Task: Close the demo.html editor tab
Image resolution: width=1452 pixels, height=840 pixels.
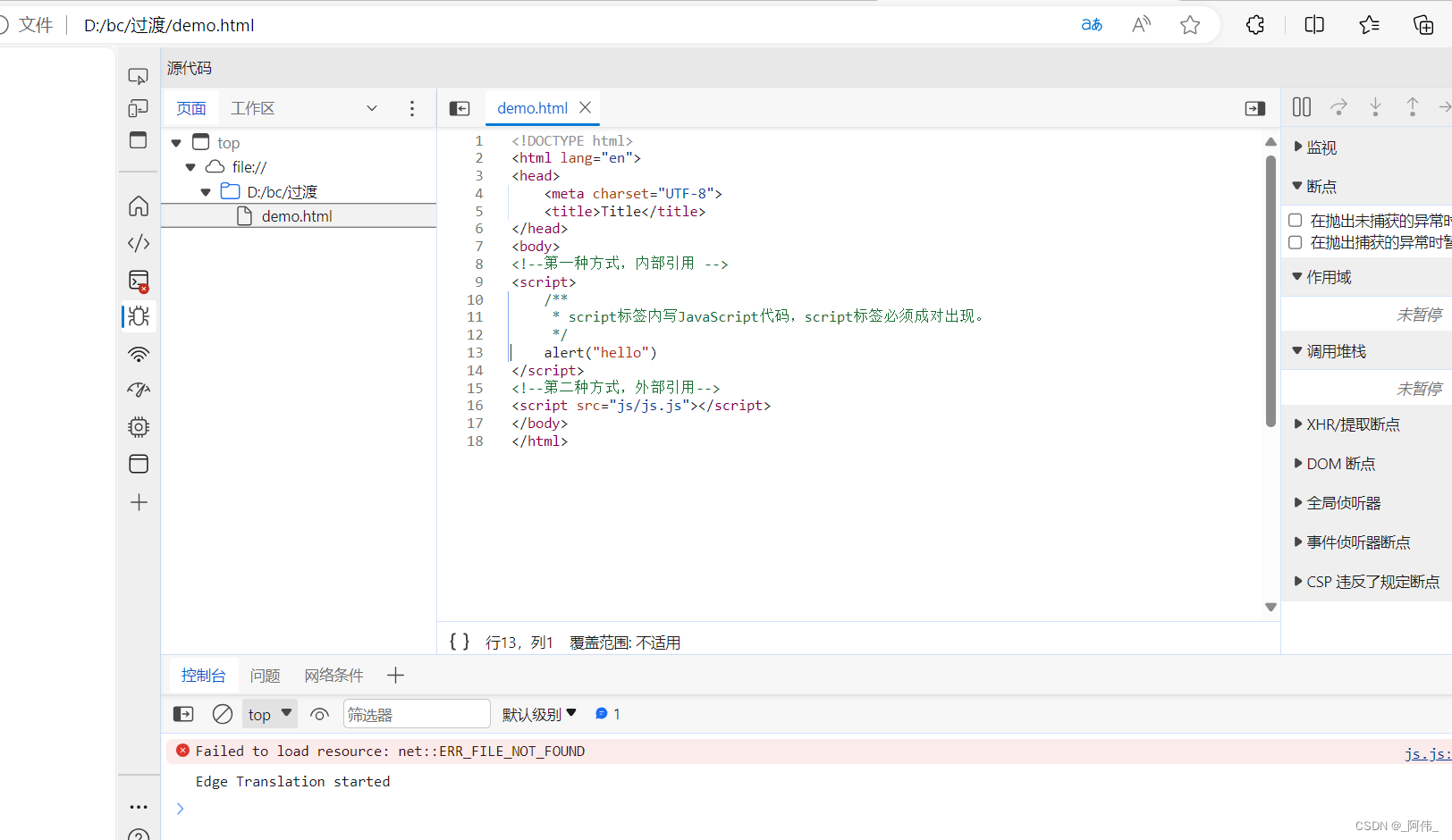Action: click(x=586, y=107)
